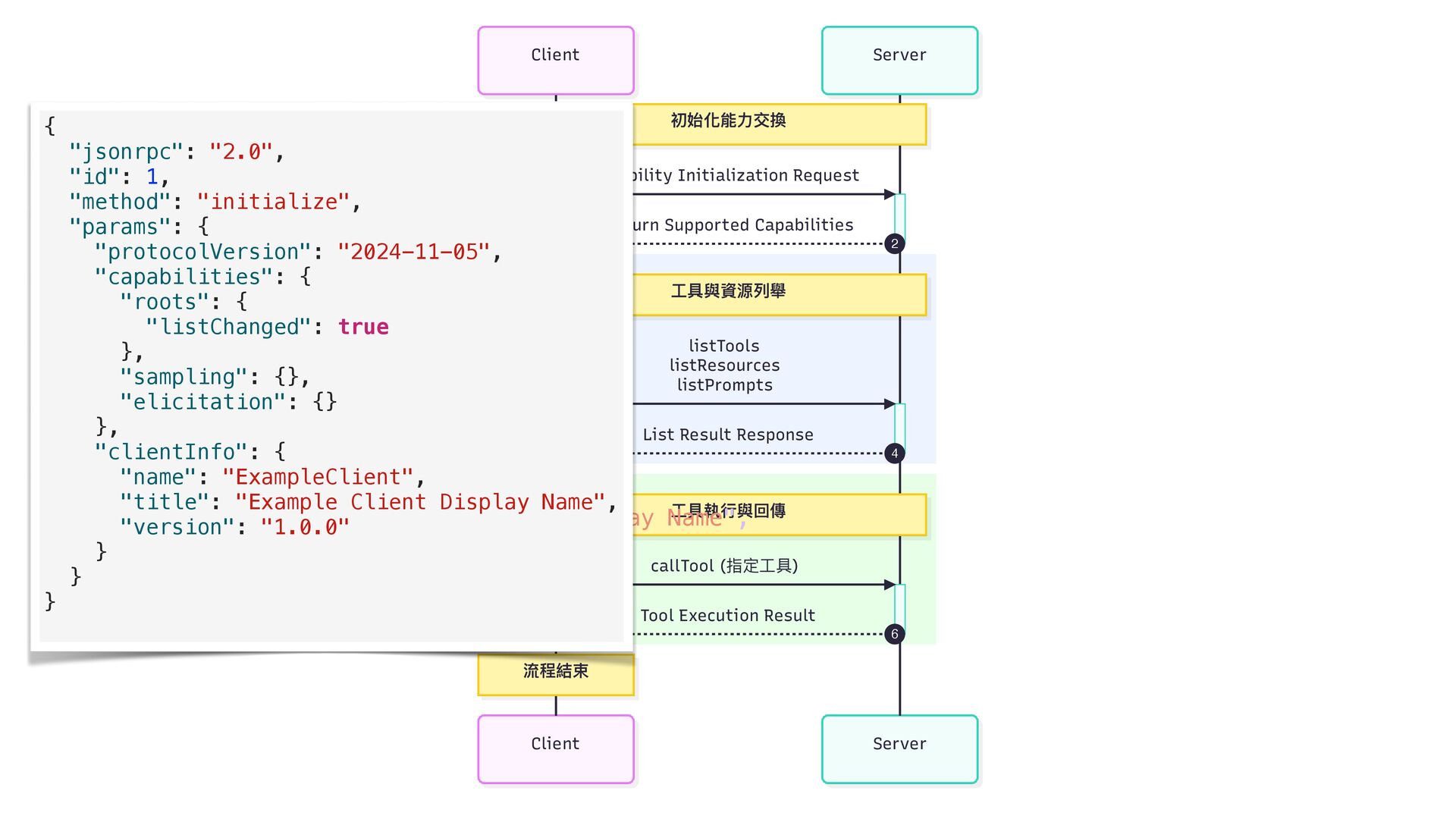Image resolution: width=1456 pixels, height=819 pixels.
Task: Click the "id" key in the code
Action: click(95, 177)
